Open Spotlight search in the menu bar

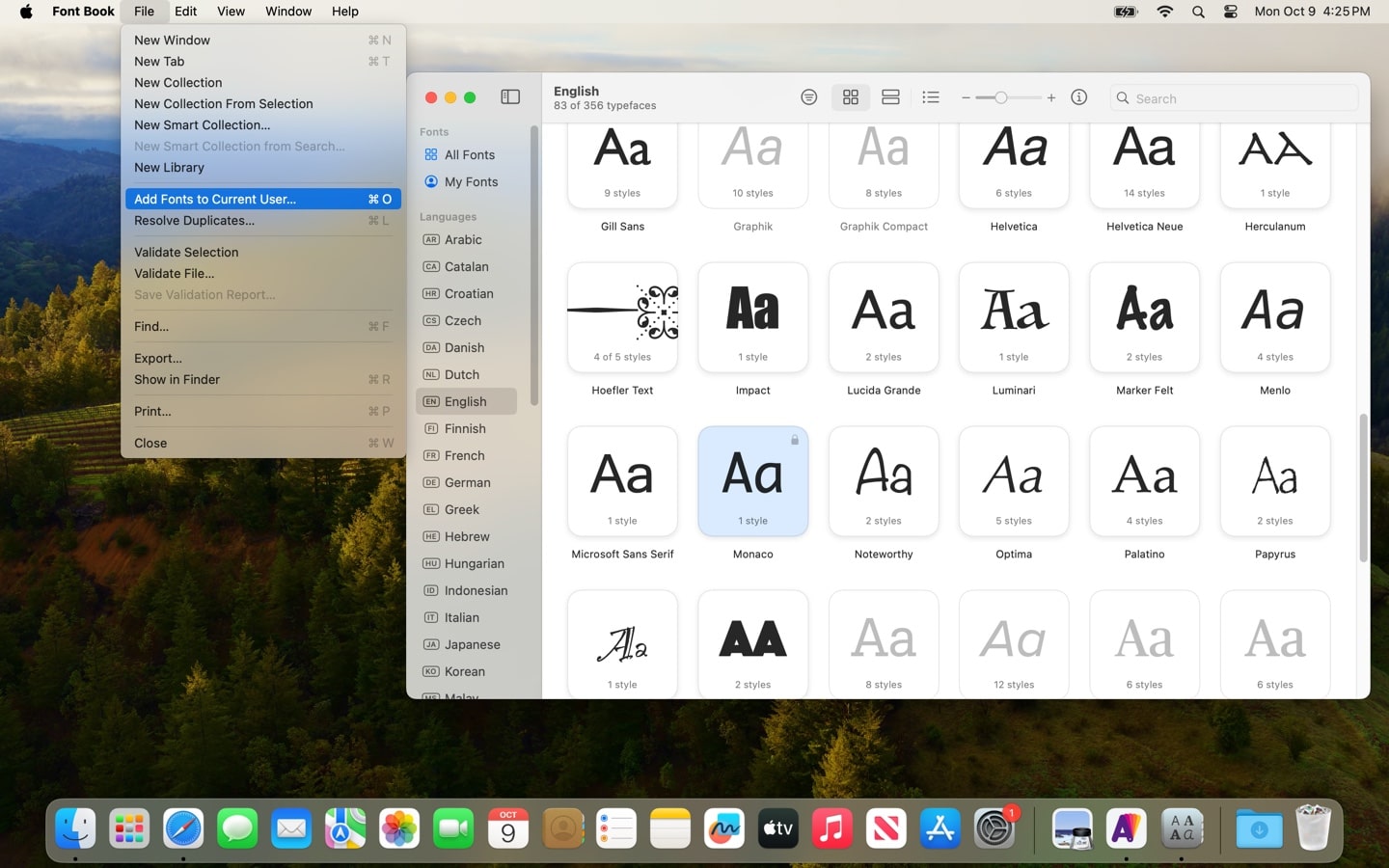(x=1198, y=12)
